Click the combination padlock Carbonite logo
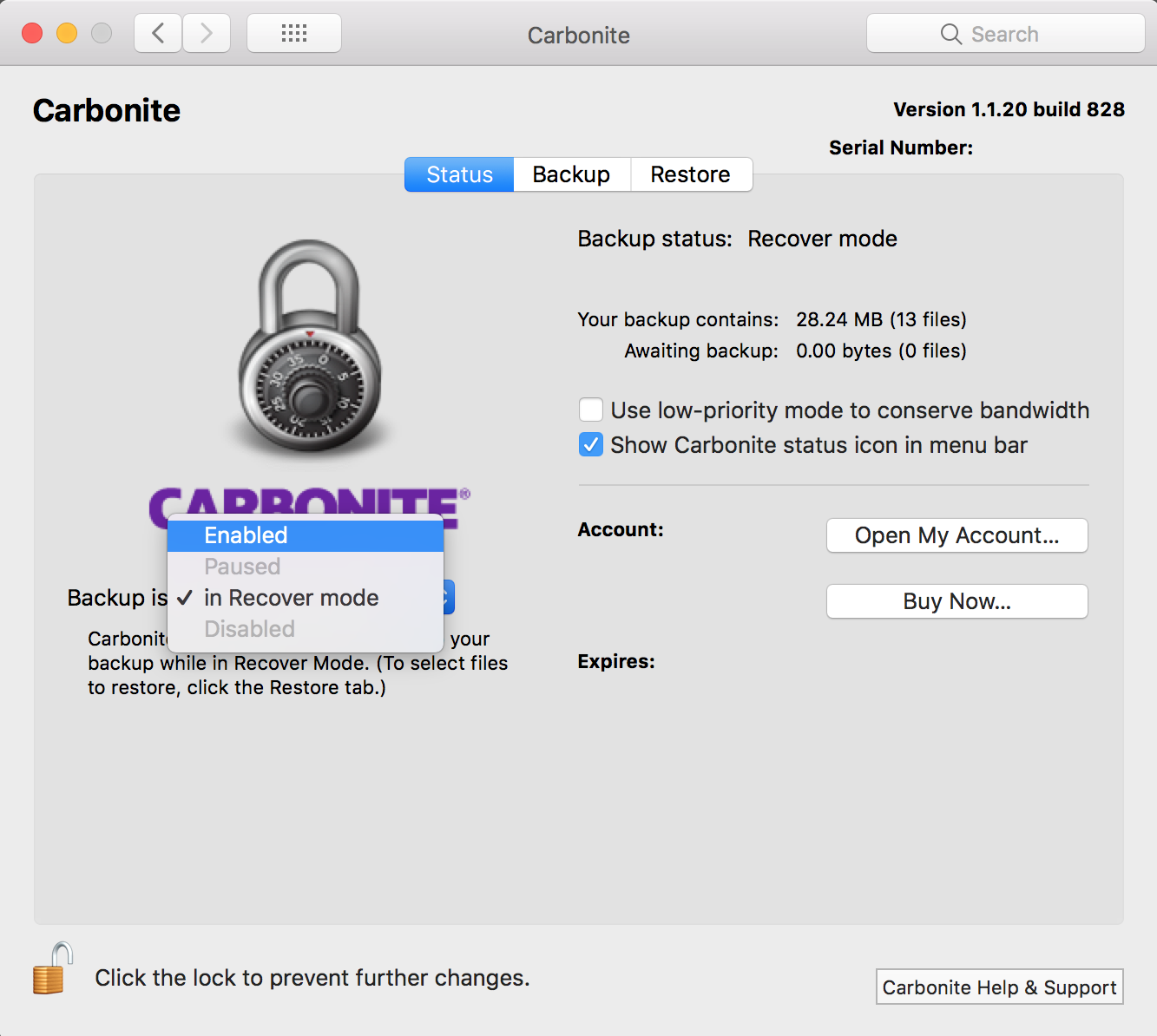The image size is (1157, 1036). click(x=309, y=347)
